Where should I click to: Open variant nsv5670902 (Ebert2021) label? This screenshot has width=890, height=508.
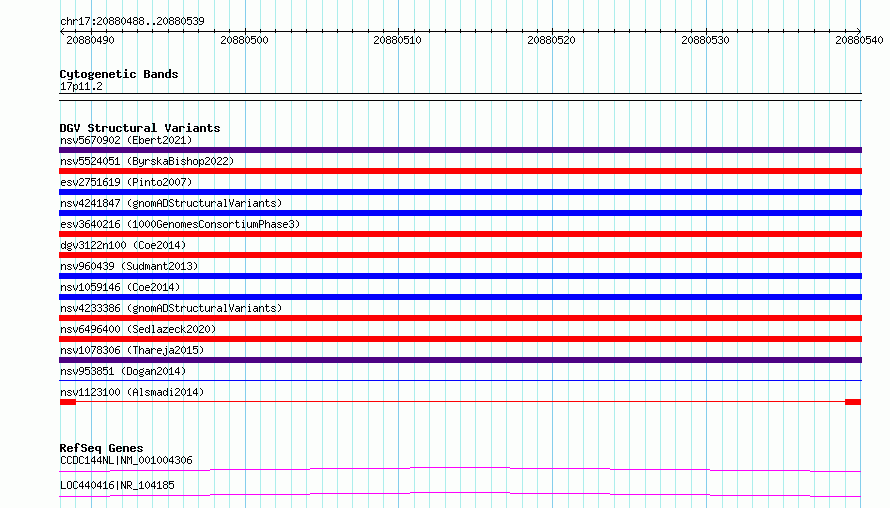click(x=126, y=140)
